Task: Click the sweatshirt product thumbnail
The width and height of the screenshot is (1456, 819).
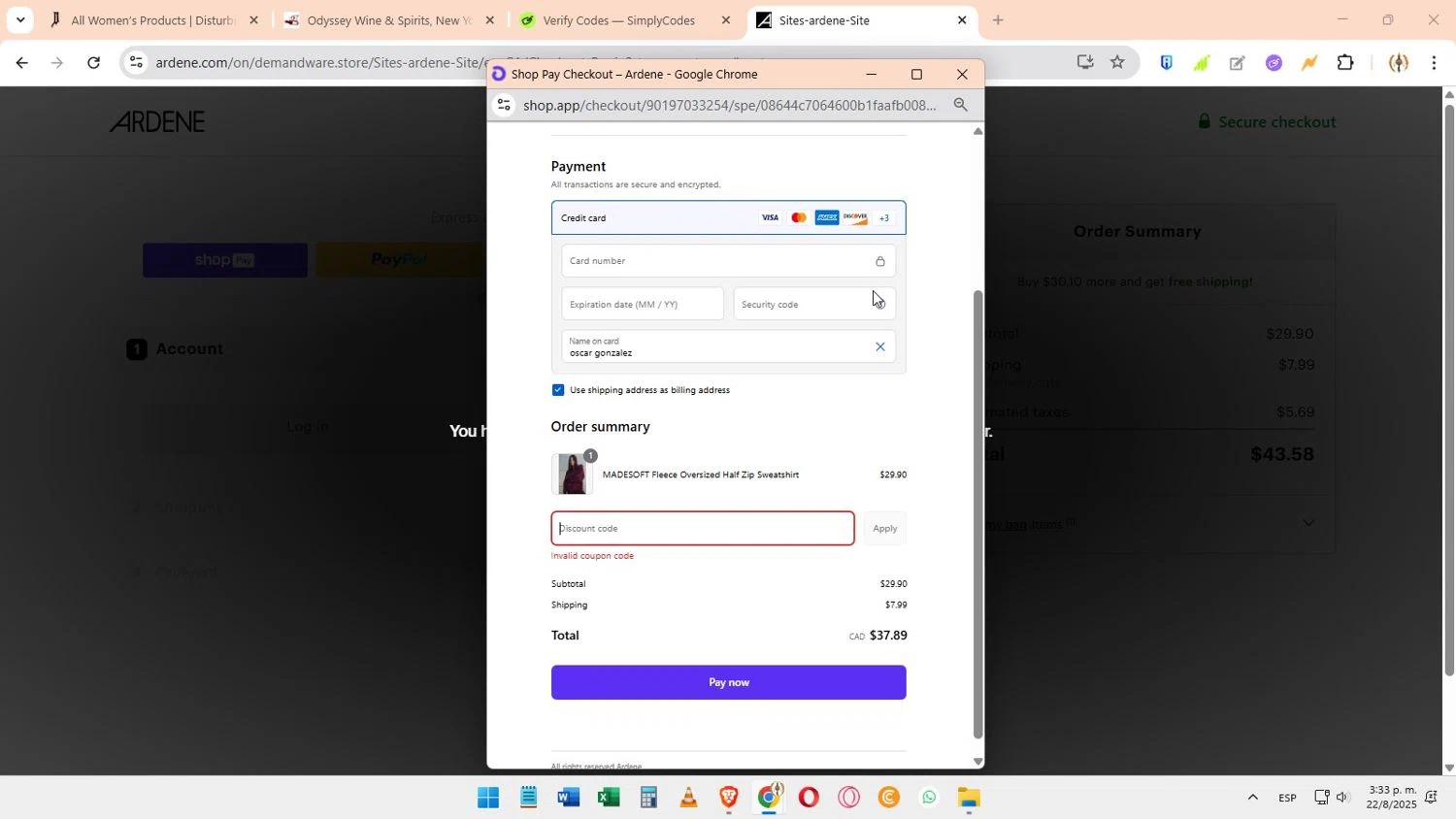Action: click(572, 475)
